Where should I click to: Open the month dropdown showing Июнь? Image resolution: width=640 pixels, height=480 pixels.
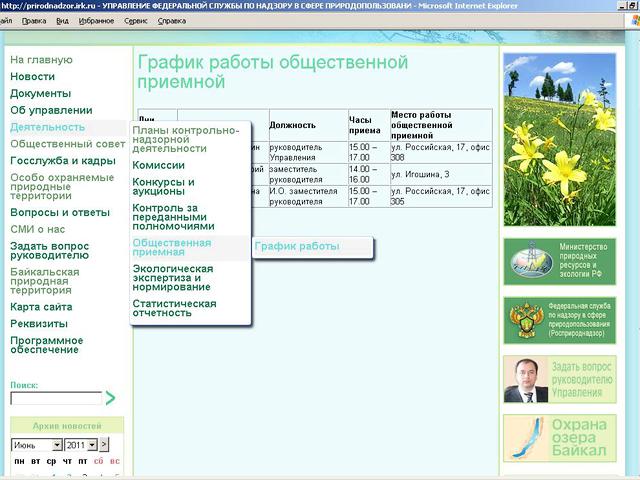37,444
